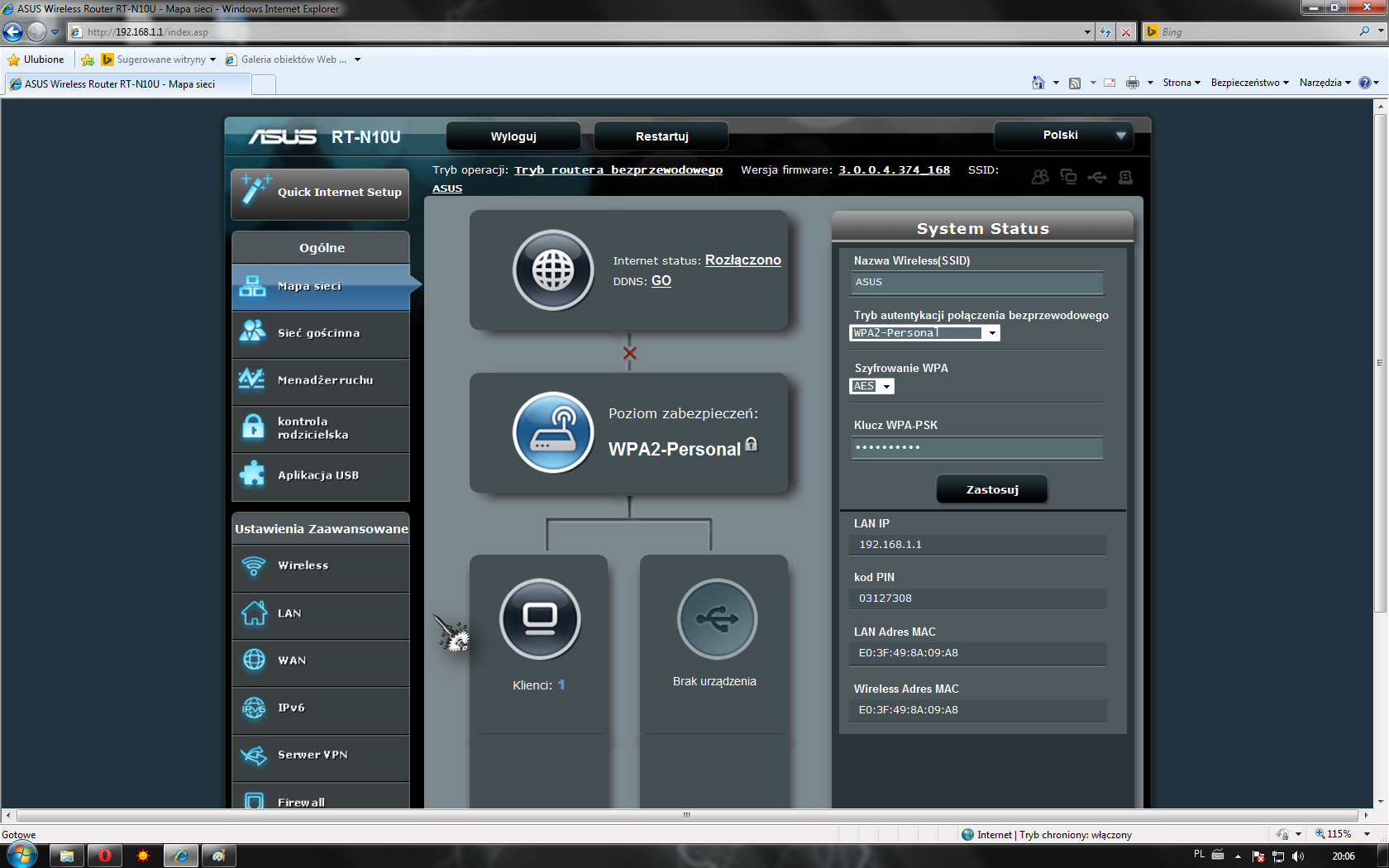Click the Windows Start button

tap(22, 855)
